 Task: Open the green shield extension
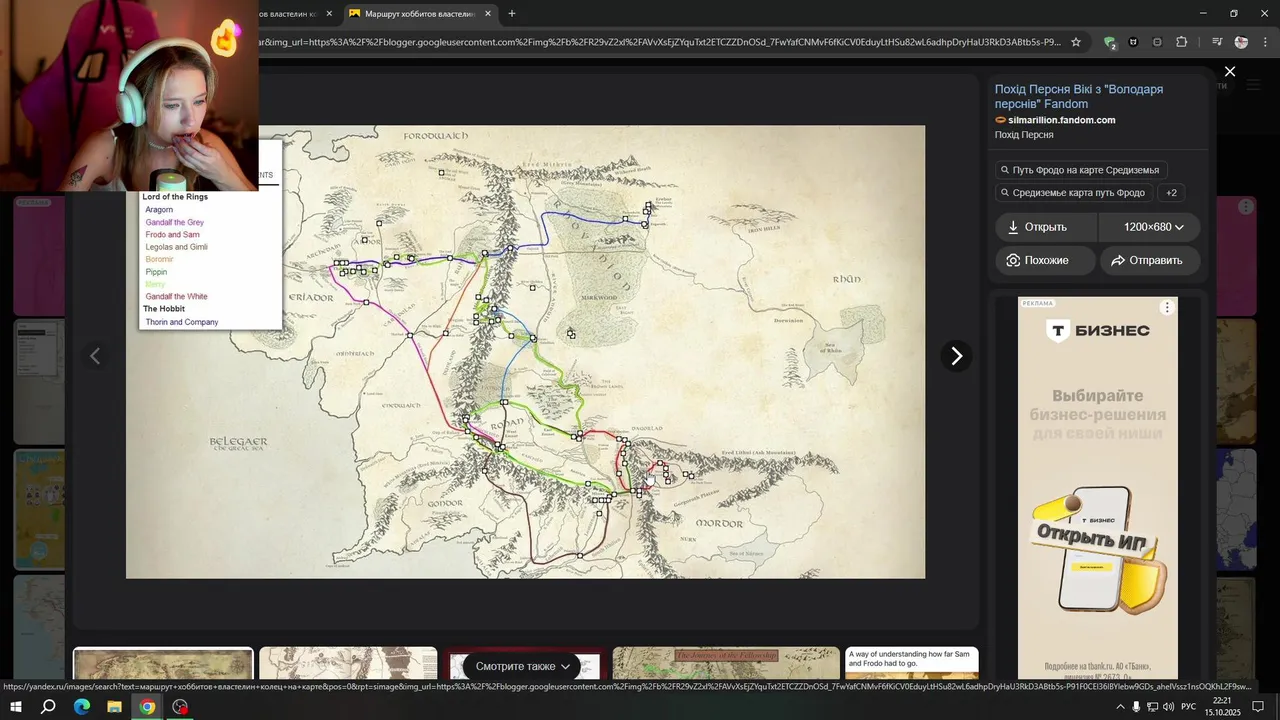[x=1109, y=42]
